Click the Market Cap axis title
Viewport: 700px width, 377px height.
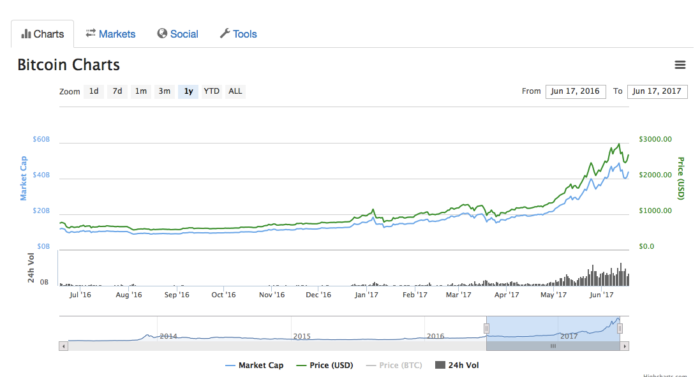[23, 178]
